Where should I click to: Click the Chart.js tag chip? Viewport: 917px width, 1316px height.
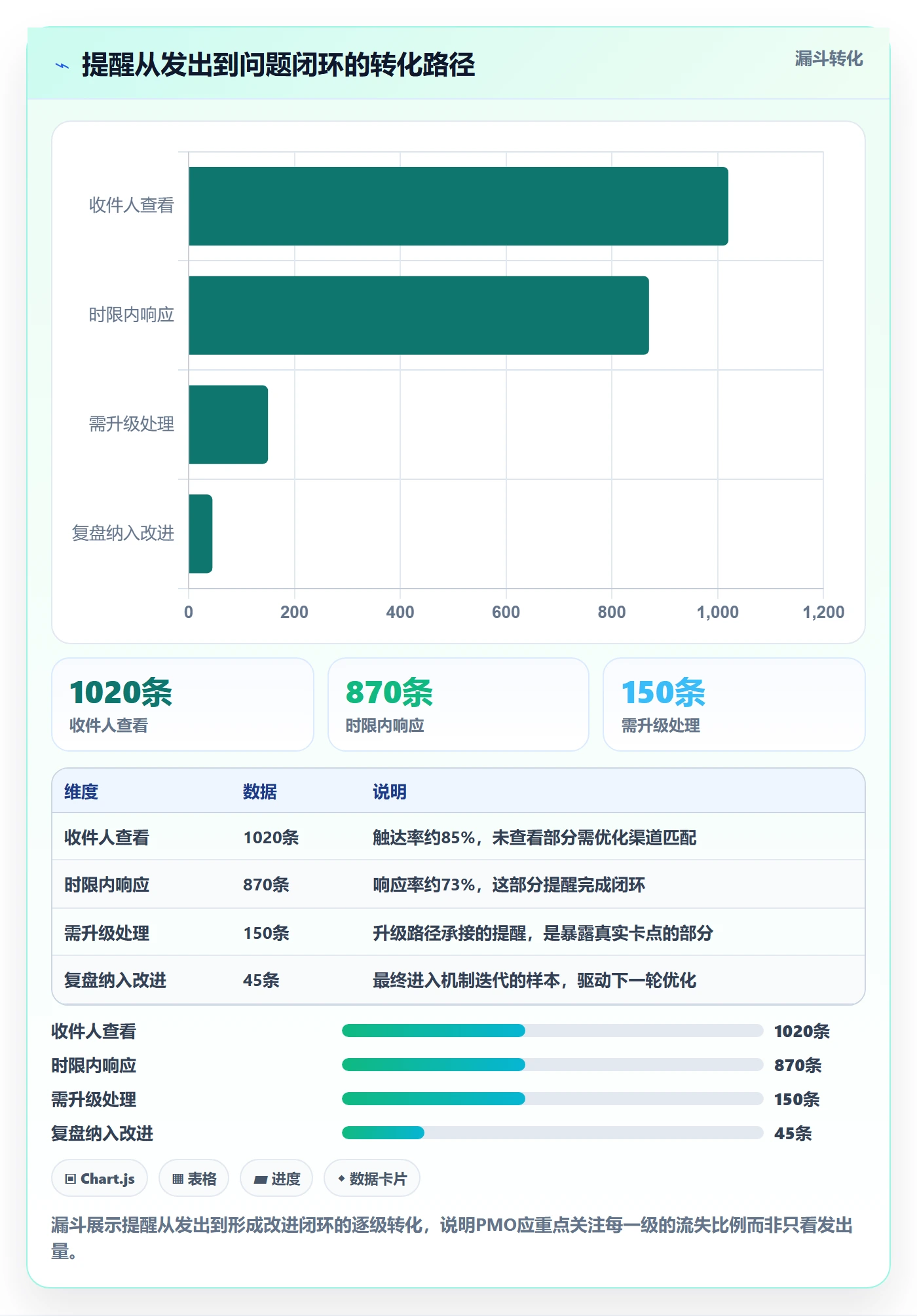100,1179
